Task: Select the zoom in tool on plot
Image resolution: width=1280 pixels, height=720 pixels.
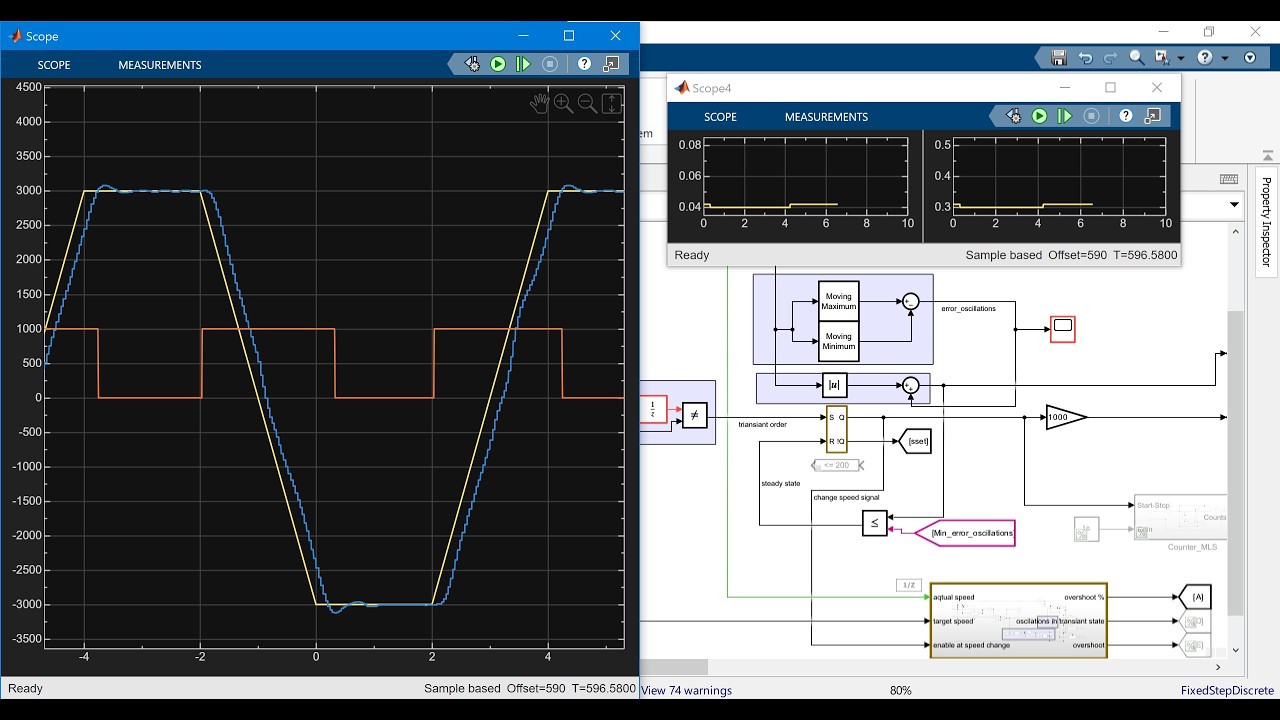Action: pos(563,103)
